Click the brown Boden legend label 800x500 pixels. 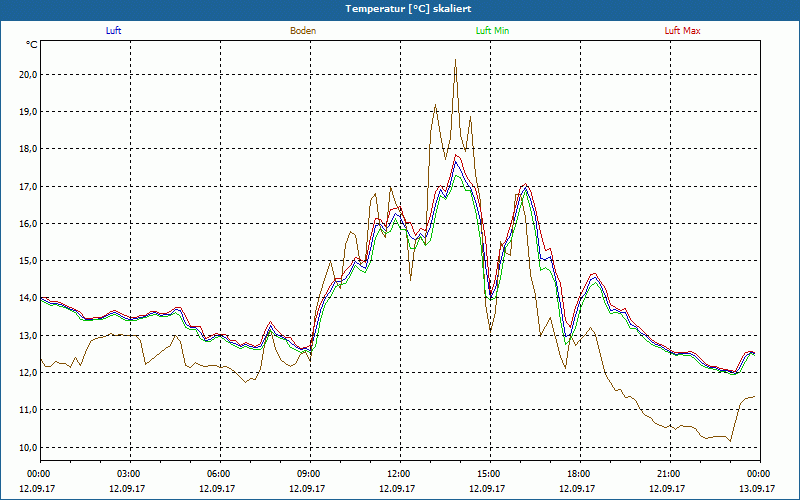coord(303,31)
